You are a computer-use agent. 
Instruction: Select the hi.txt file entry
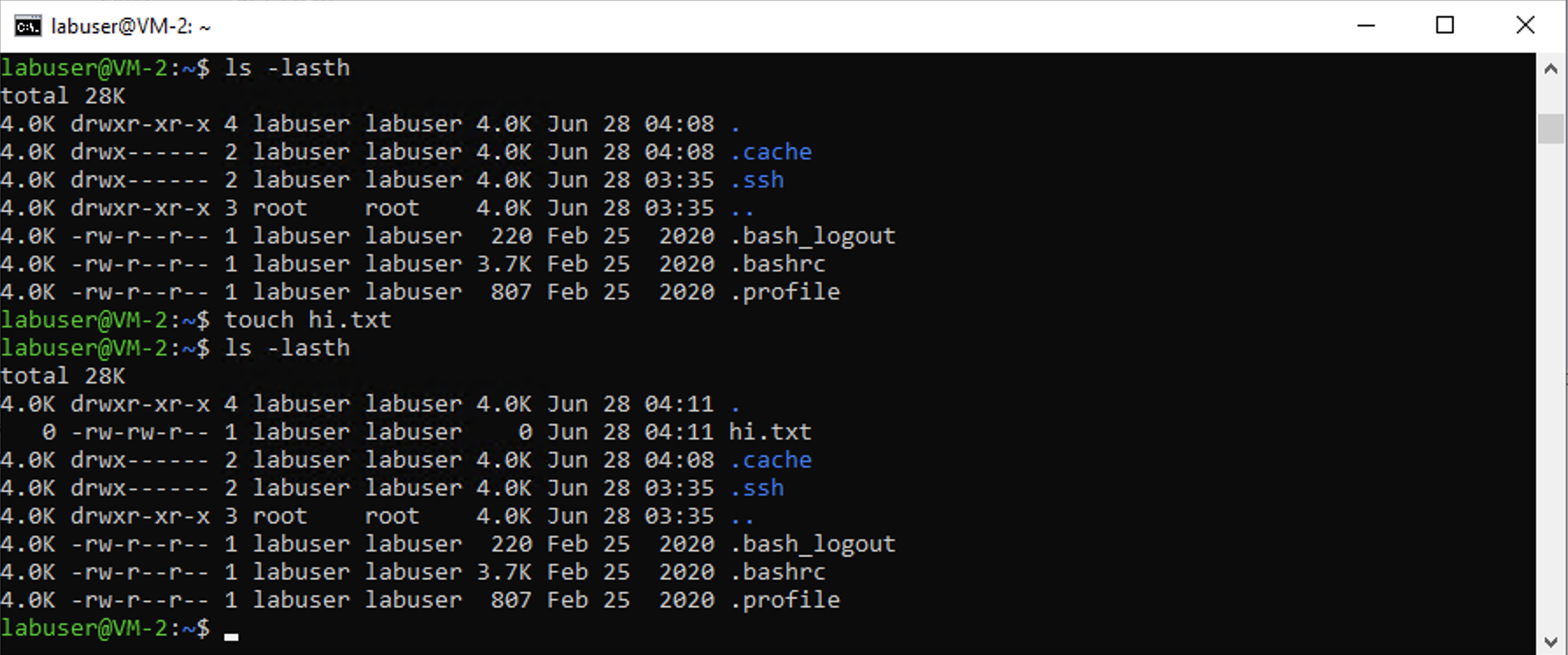[x=768, y=431]
